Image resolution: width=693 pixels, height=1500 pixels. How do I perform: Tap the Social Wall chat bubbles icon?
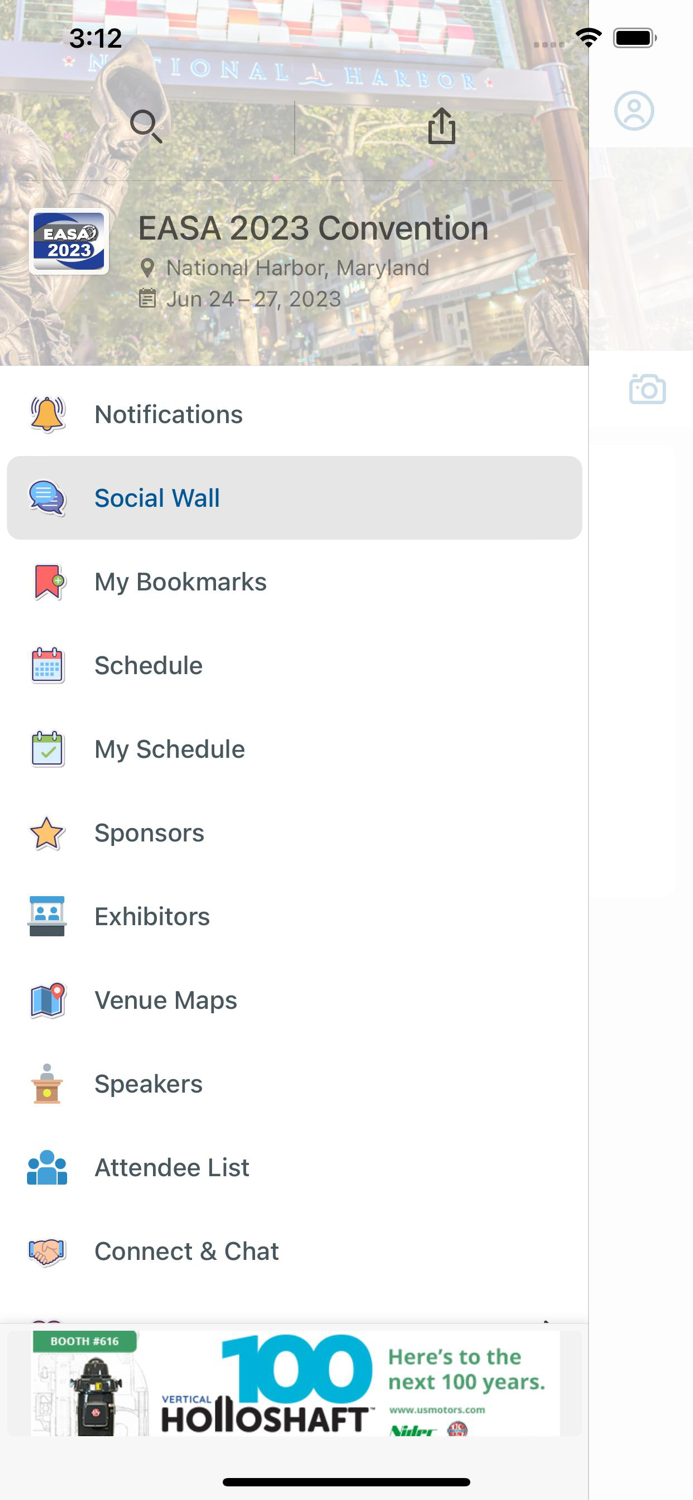pyautogui.click(x=46, y=497)
